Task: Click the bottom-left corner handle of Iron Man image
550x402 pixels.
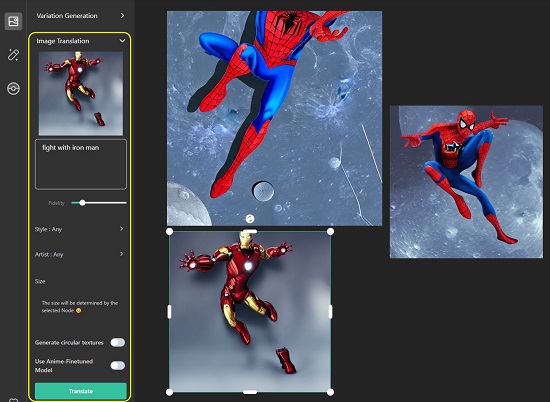Action: pos(169,392)
